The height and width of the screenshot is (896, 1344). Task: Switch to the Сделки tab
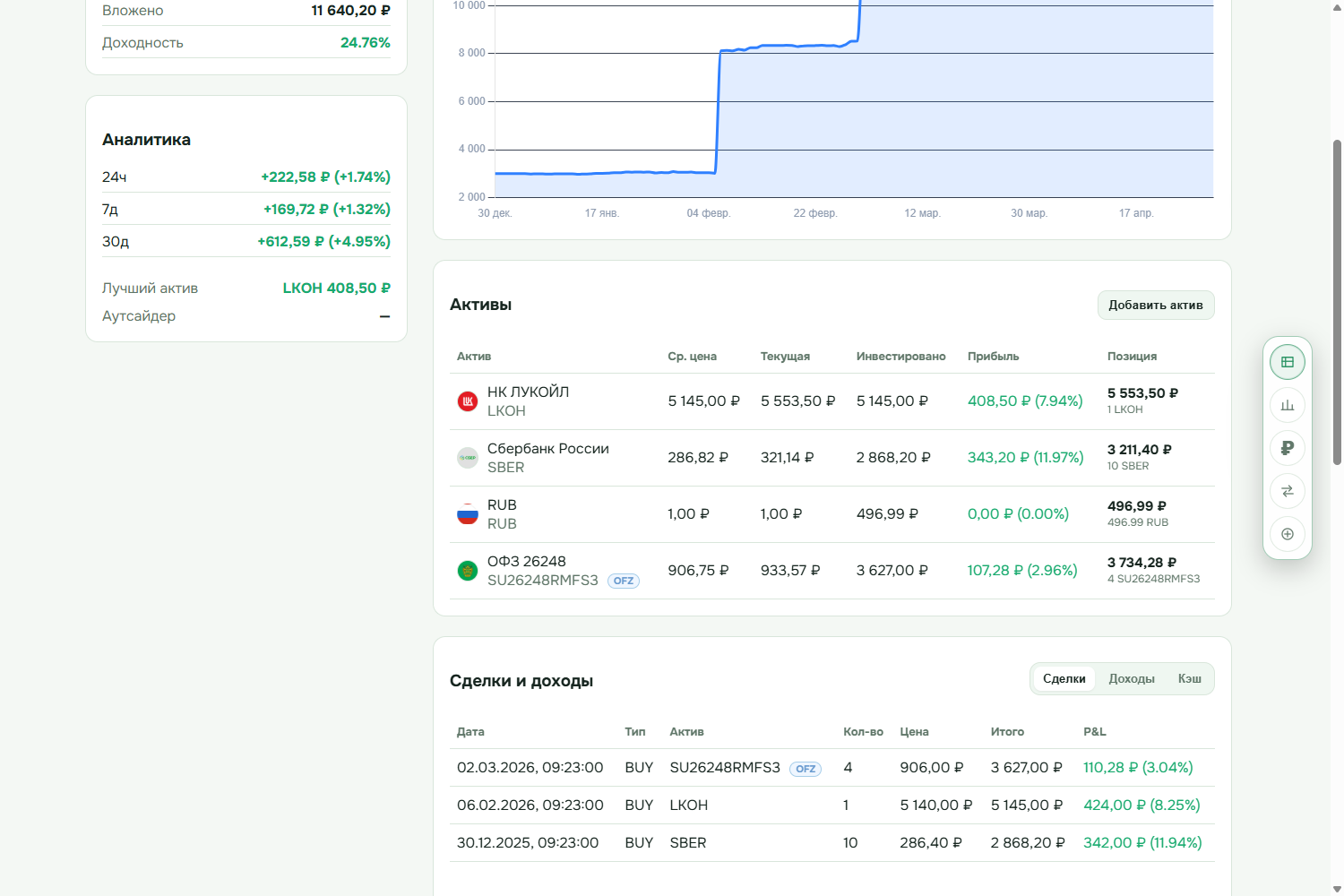pos(1064,678)
